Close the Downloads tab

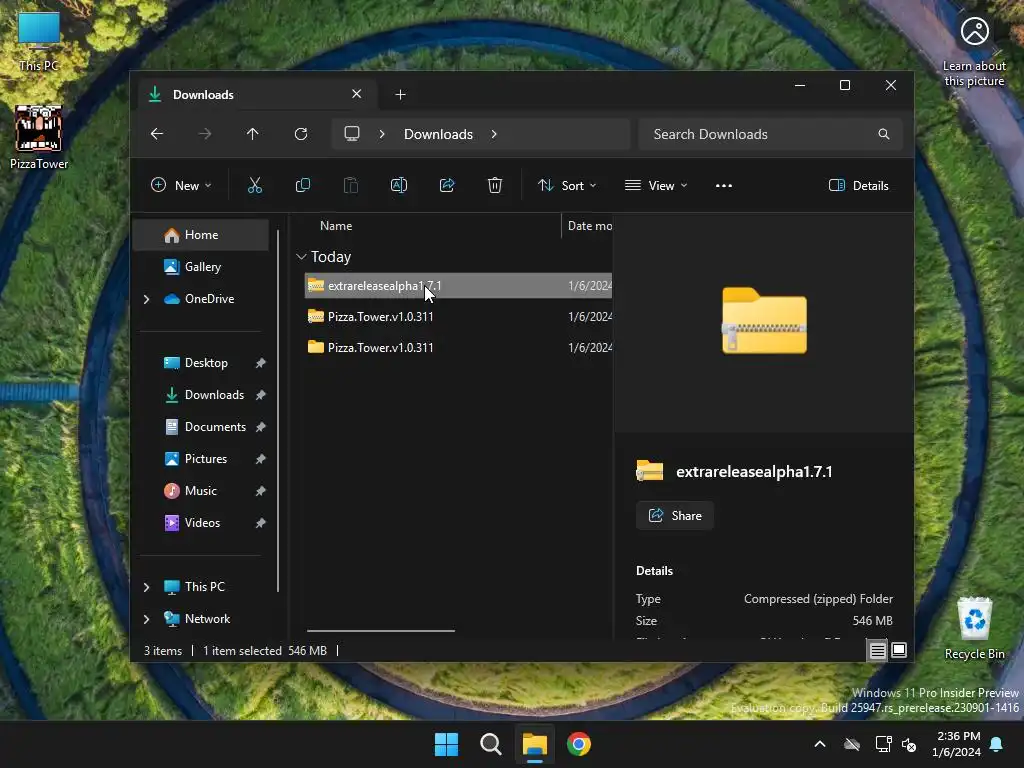(x=357, y=94)
